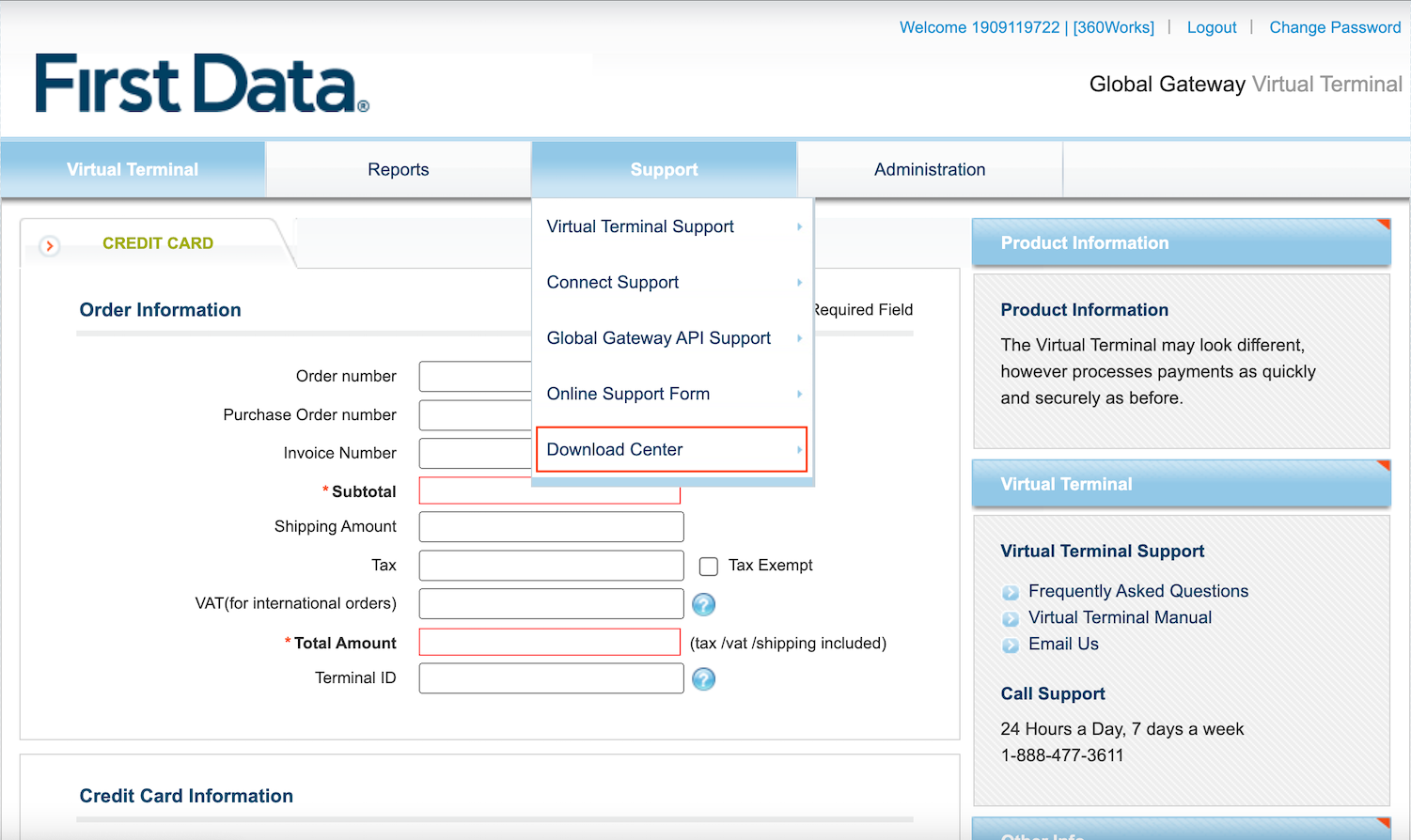Screen dimensions: 1411x840
Task: Open the Frequently Asked Questions link
Action: click(x=1138, y=591)
